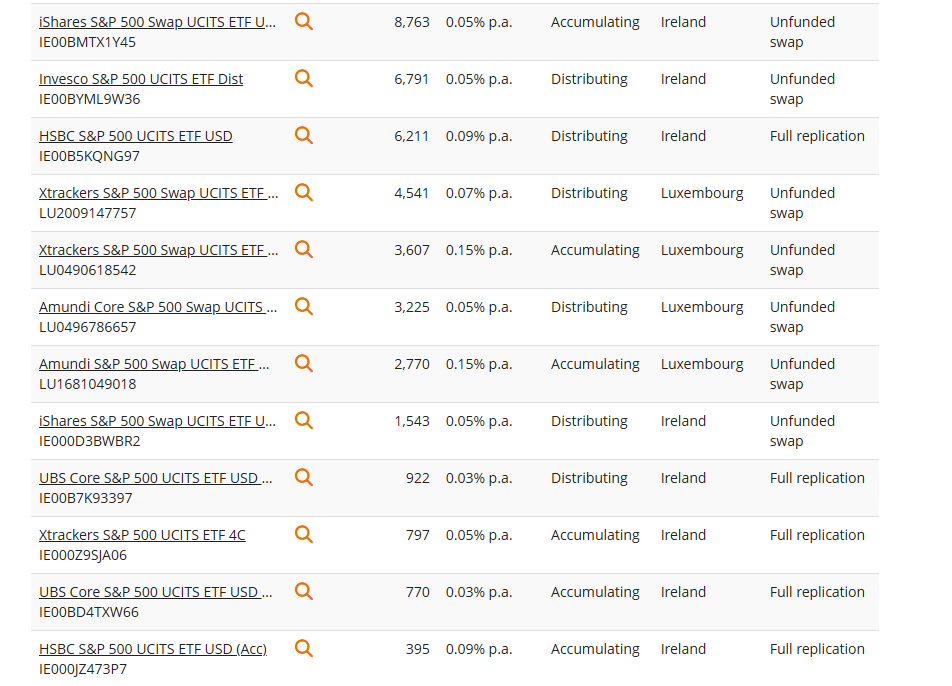Click magnifier icon for ETF IE00BMTX1Y45

(304, 22)
